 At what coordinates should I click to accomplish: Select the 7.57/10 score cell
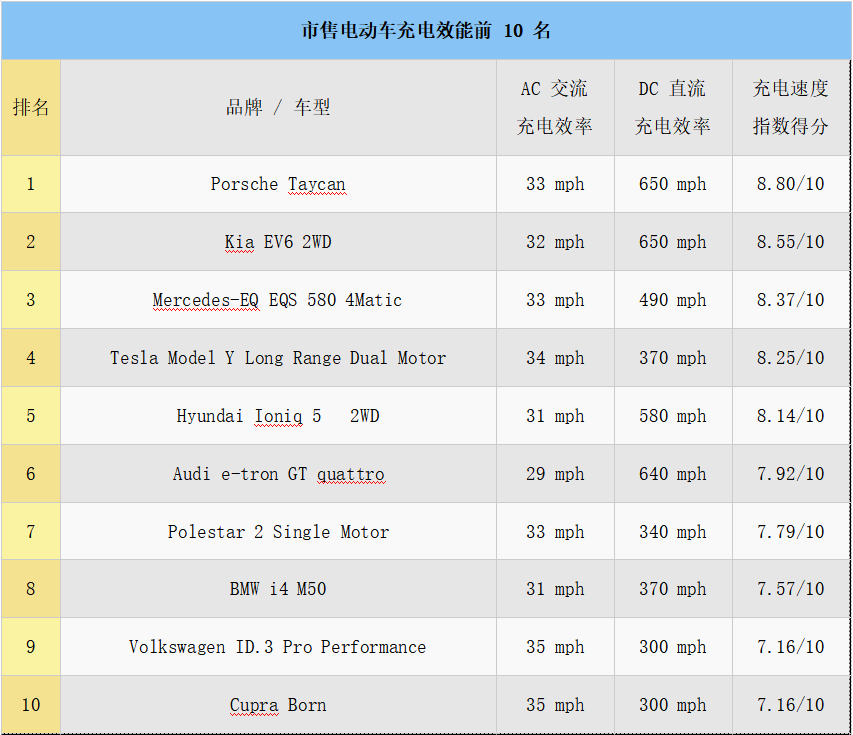pos(791,589)
